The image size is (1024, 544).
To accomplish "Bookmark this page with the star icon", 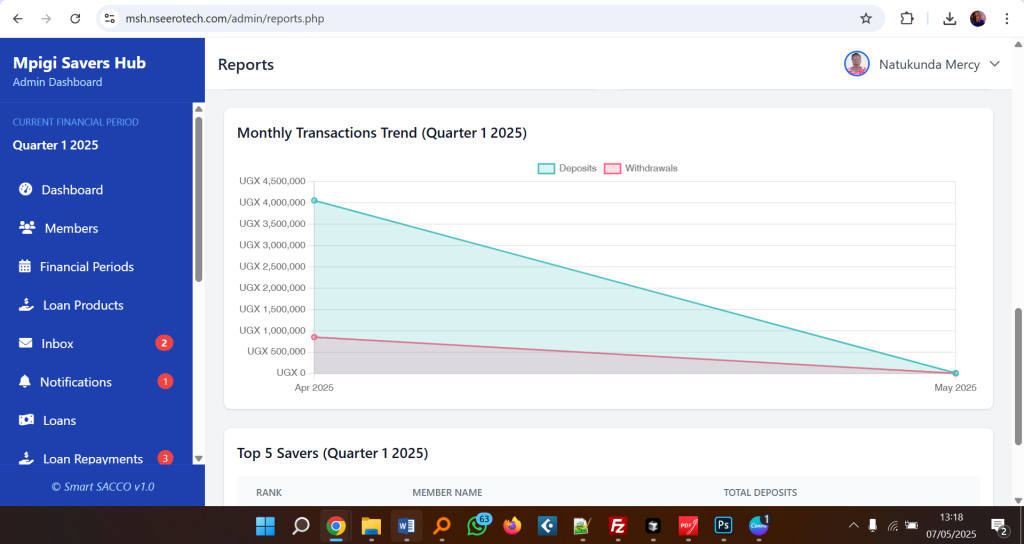I will click(866, 18).
